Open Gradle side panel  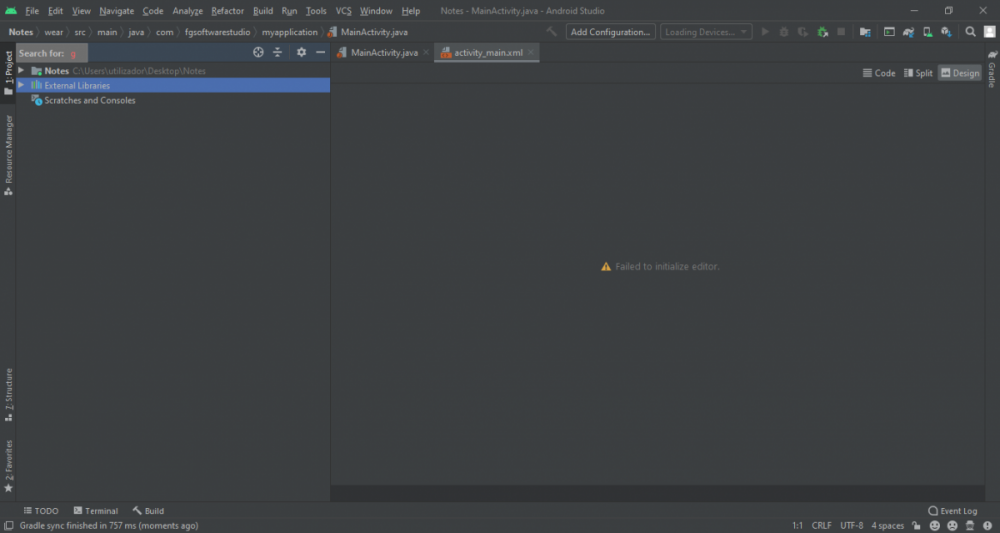(992, 68)
